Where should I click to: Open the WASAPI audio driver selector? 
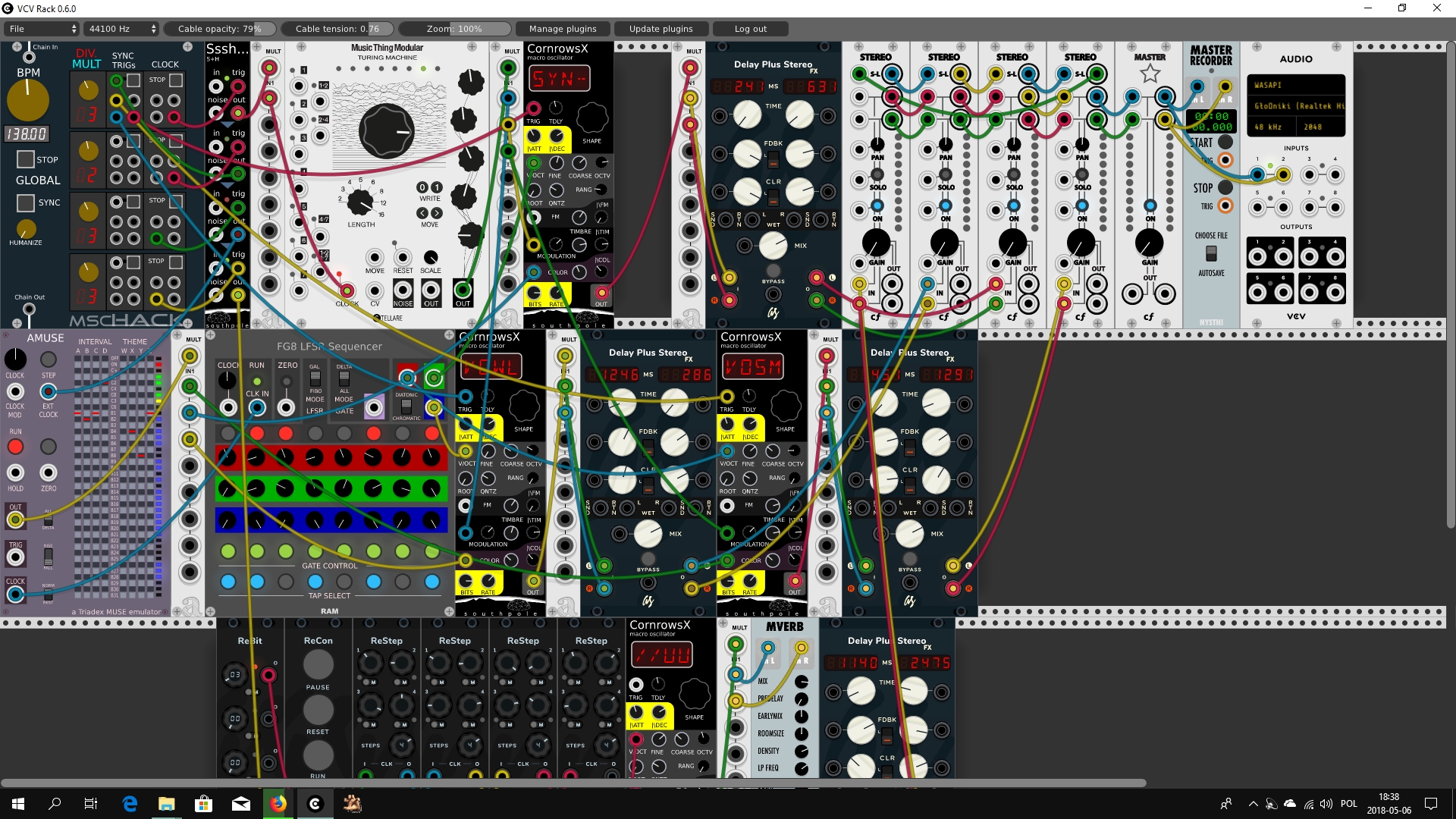pos(1295,85)
